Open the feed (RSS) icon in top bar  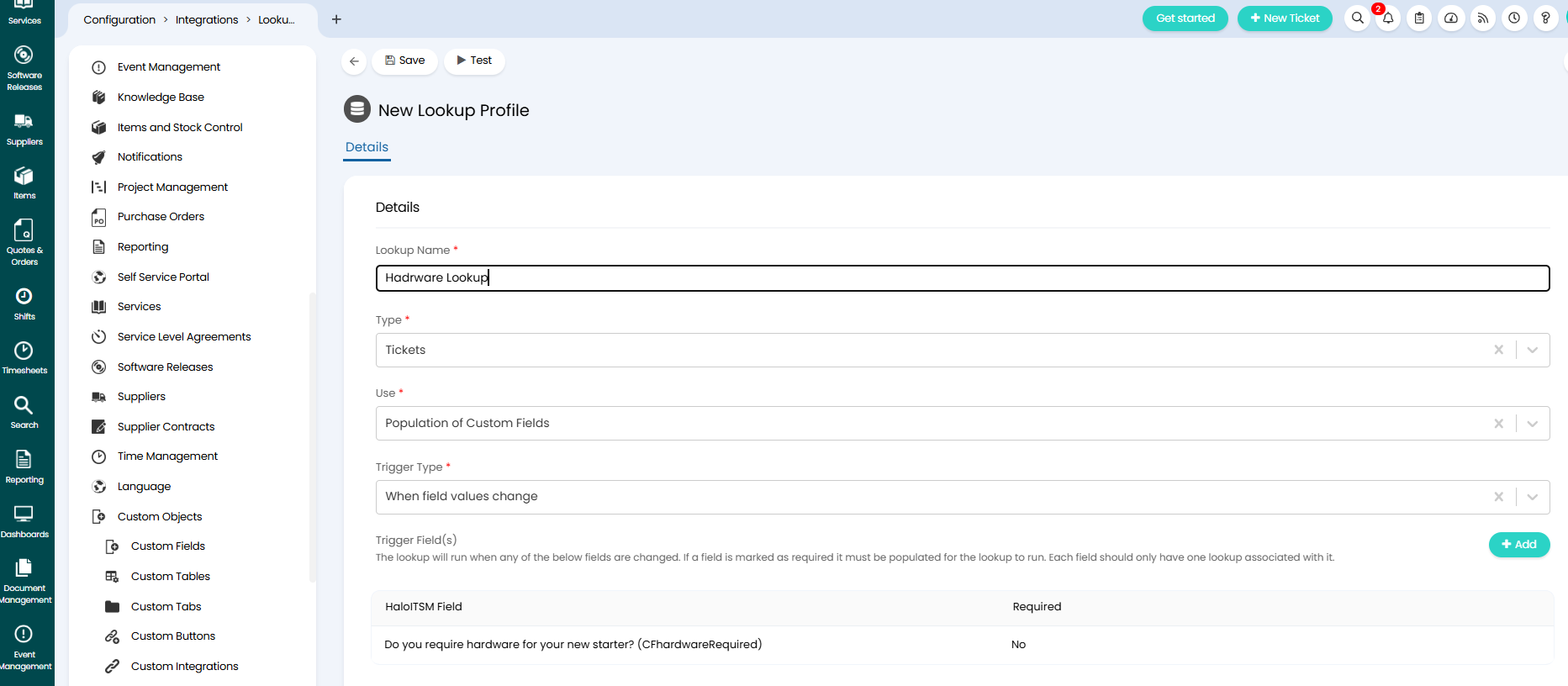click(x=1483, y=18)
